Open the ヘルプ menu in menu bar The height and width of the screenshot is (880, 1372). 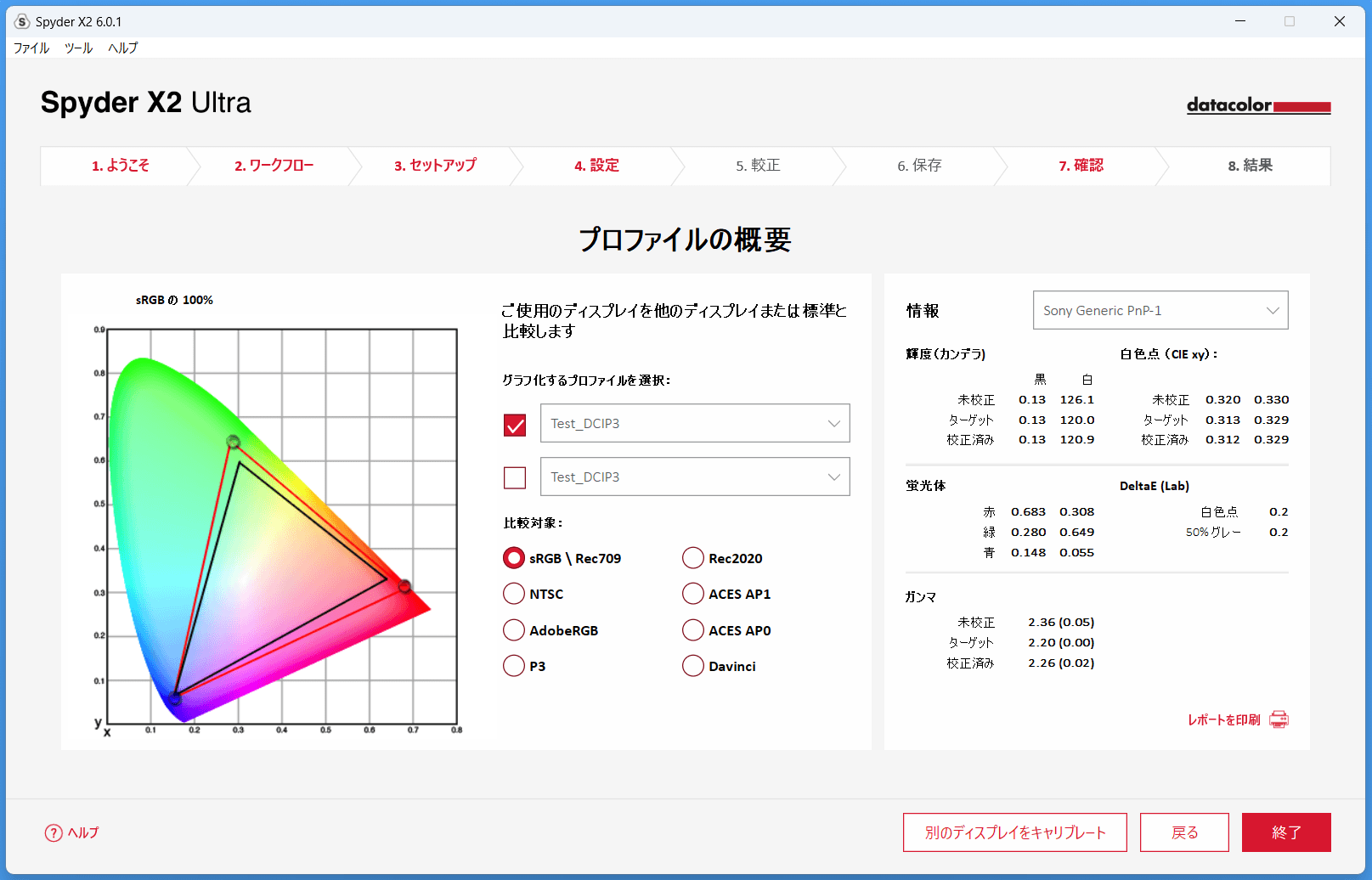coord(122,48)
